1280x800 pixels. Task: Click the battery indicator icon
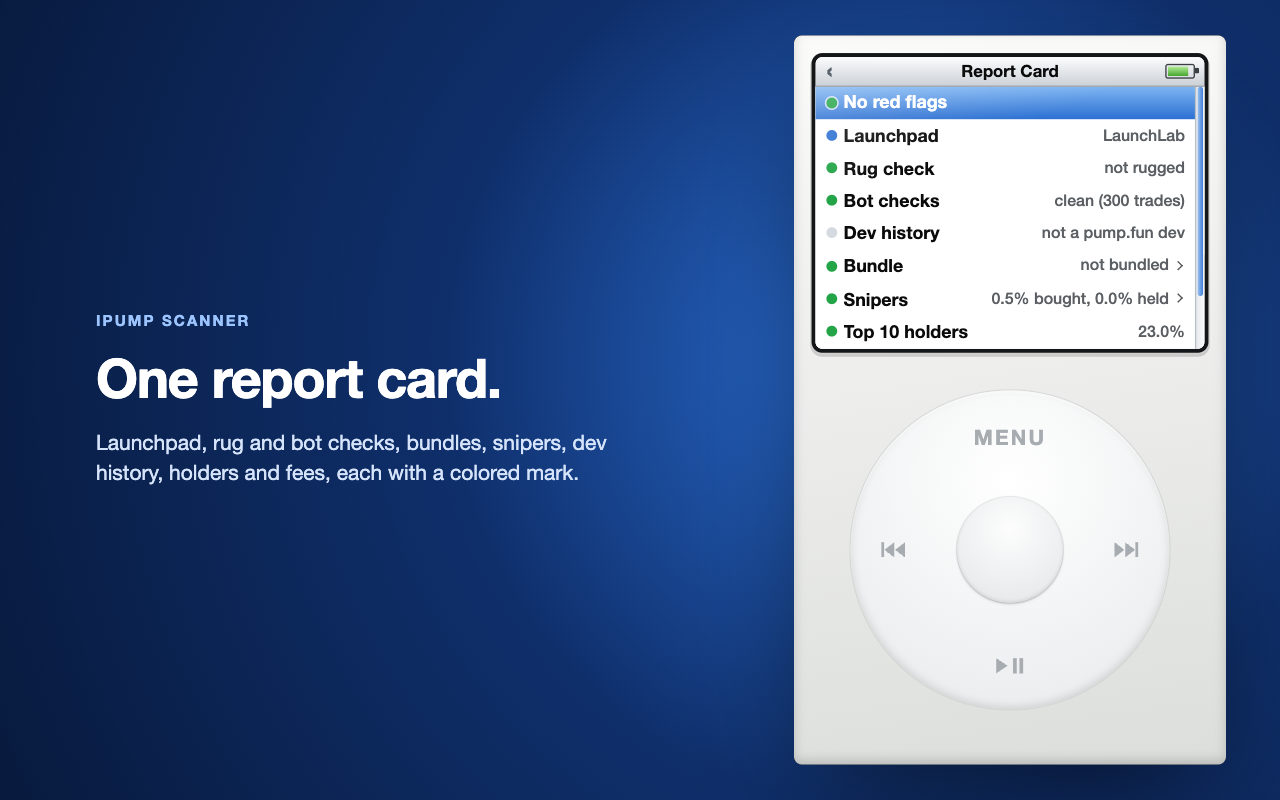point(1182,72)
